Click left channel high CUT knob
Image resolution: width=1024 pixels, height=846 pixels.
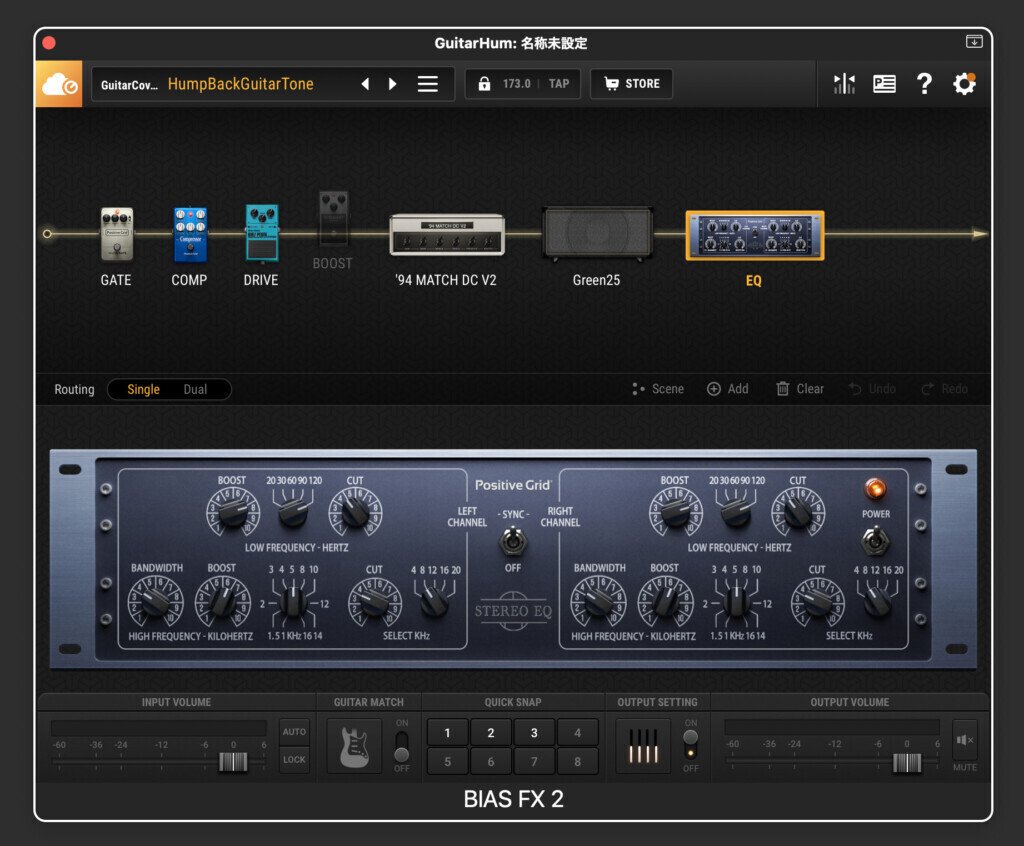click(375, 602)
